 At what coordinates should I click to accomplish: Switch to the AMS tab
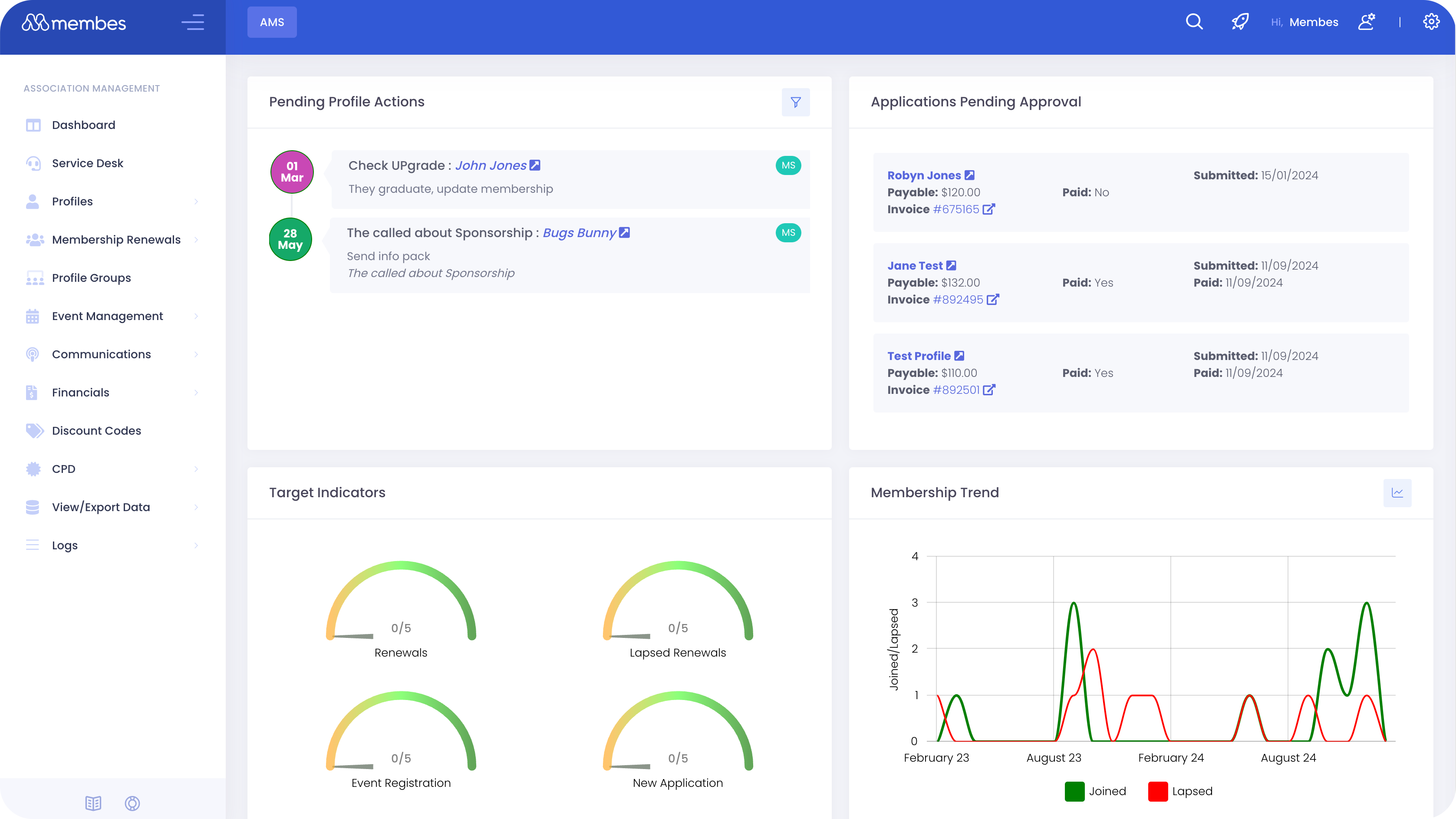coord(272,22)
